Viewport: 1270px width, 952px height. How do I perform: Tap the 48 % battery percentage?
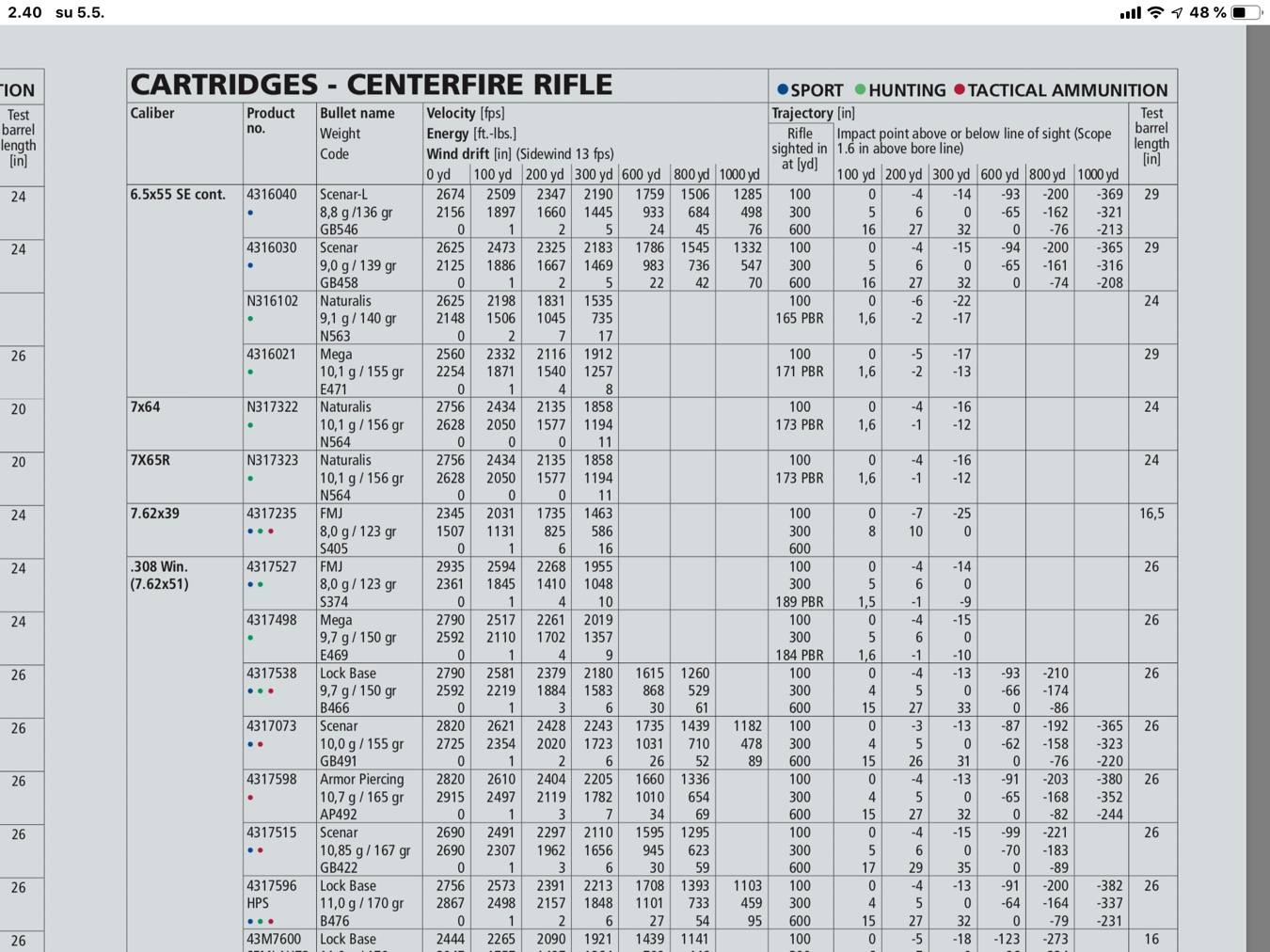click(x=1208, y=12)
